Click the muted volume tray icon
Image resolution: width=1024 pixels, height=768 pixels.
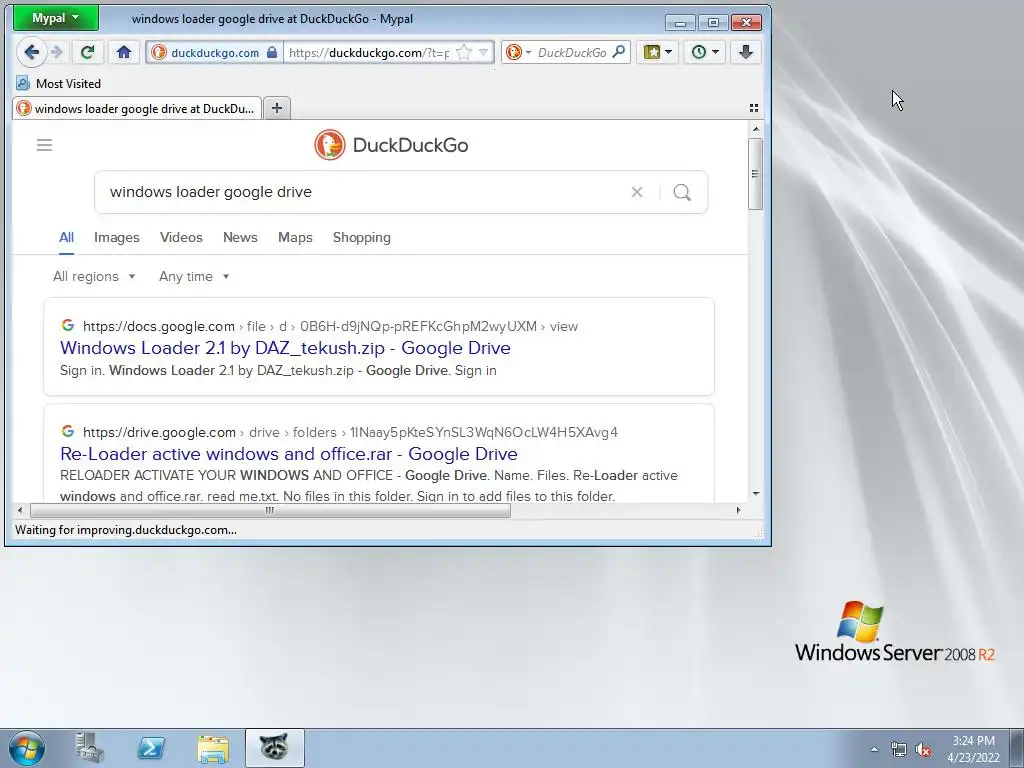(x=923, y=749)
